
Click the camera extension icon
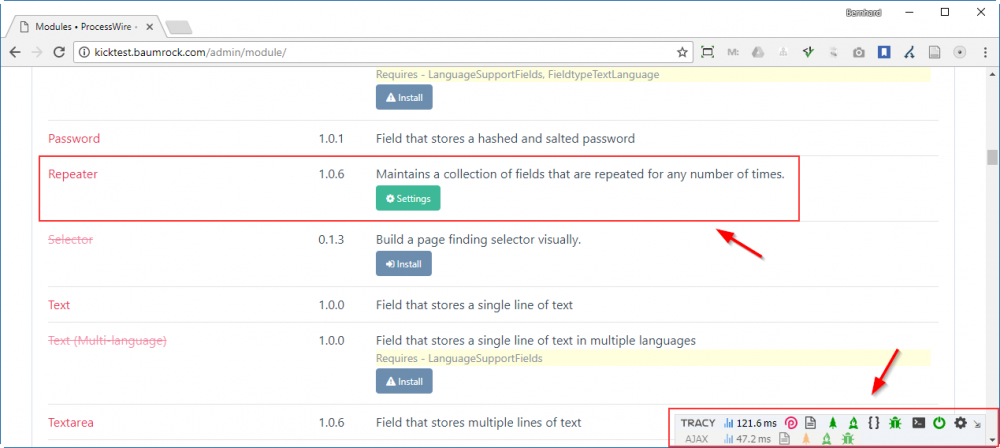pyautogui.click(x=859, y=52)
